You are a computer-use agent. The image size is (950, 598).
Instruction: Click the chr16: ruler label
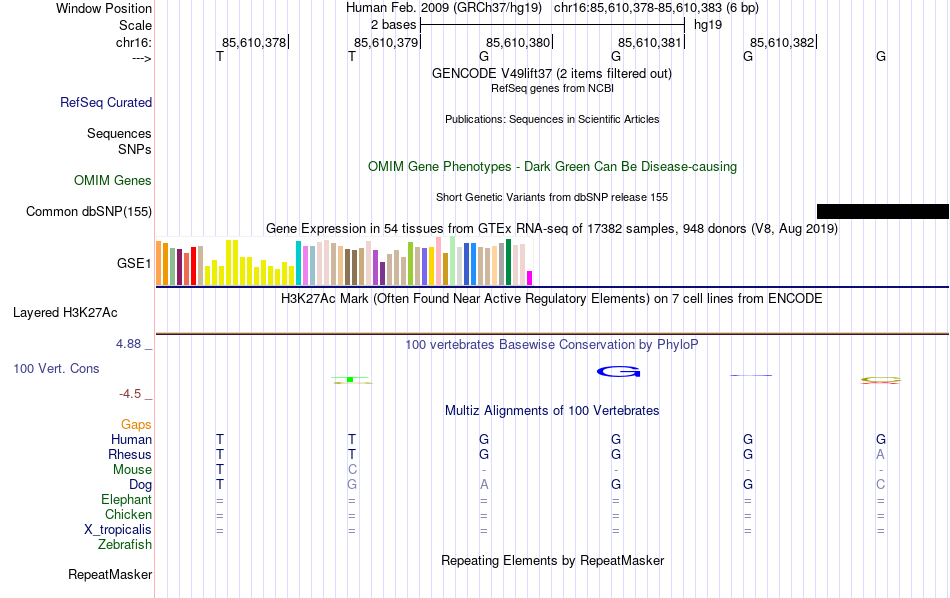(133, 42)
